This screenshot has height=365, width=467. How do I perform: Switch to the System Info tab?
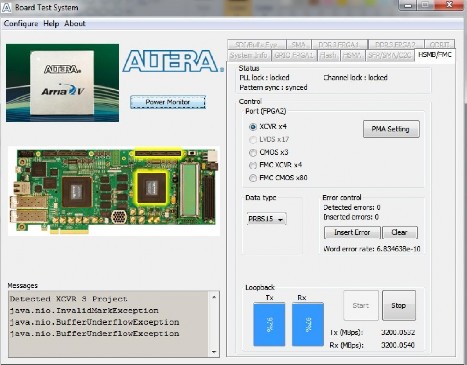tap(249, 55)
